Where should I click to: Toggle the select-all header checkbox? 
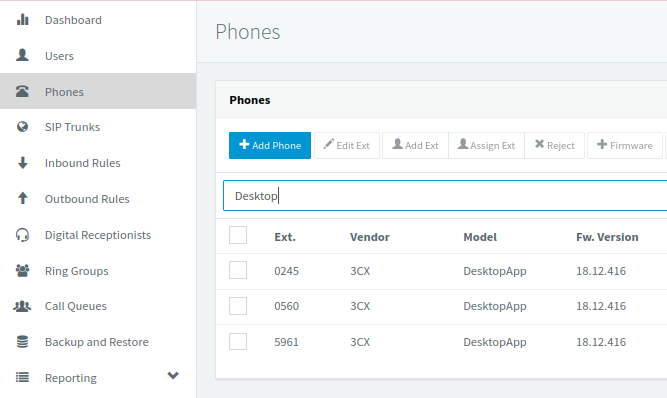238,235
